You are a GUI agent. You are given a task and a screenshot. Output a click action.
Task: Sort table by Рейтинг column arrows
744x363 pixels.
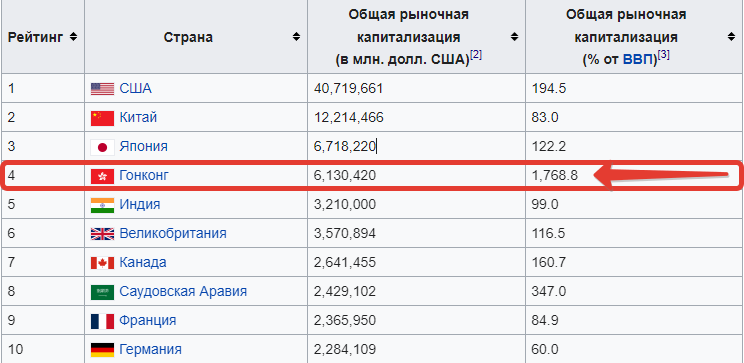(x=73, y=37)
